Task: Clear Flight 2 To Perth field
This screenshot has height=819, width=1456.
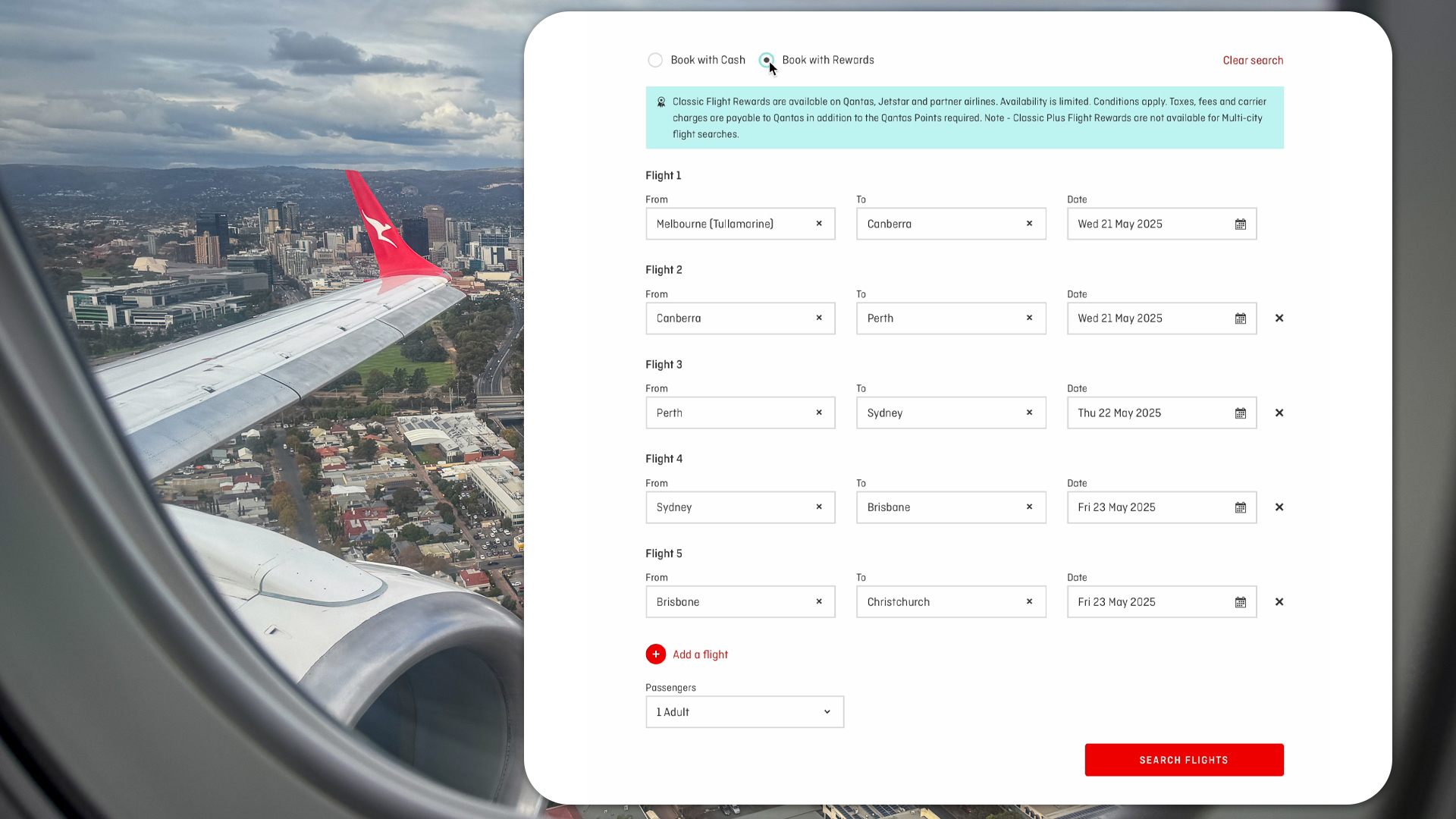Action: [1029, 318]
